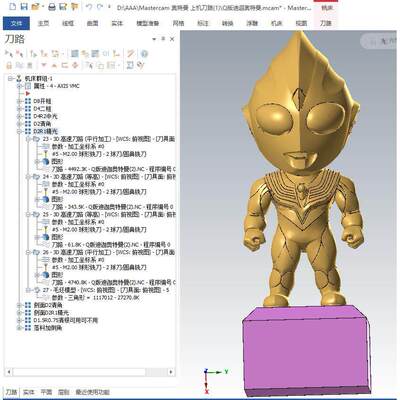Switch to the 主页 ribbon tab

[x=43, y=23]
